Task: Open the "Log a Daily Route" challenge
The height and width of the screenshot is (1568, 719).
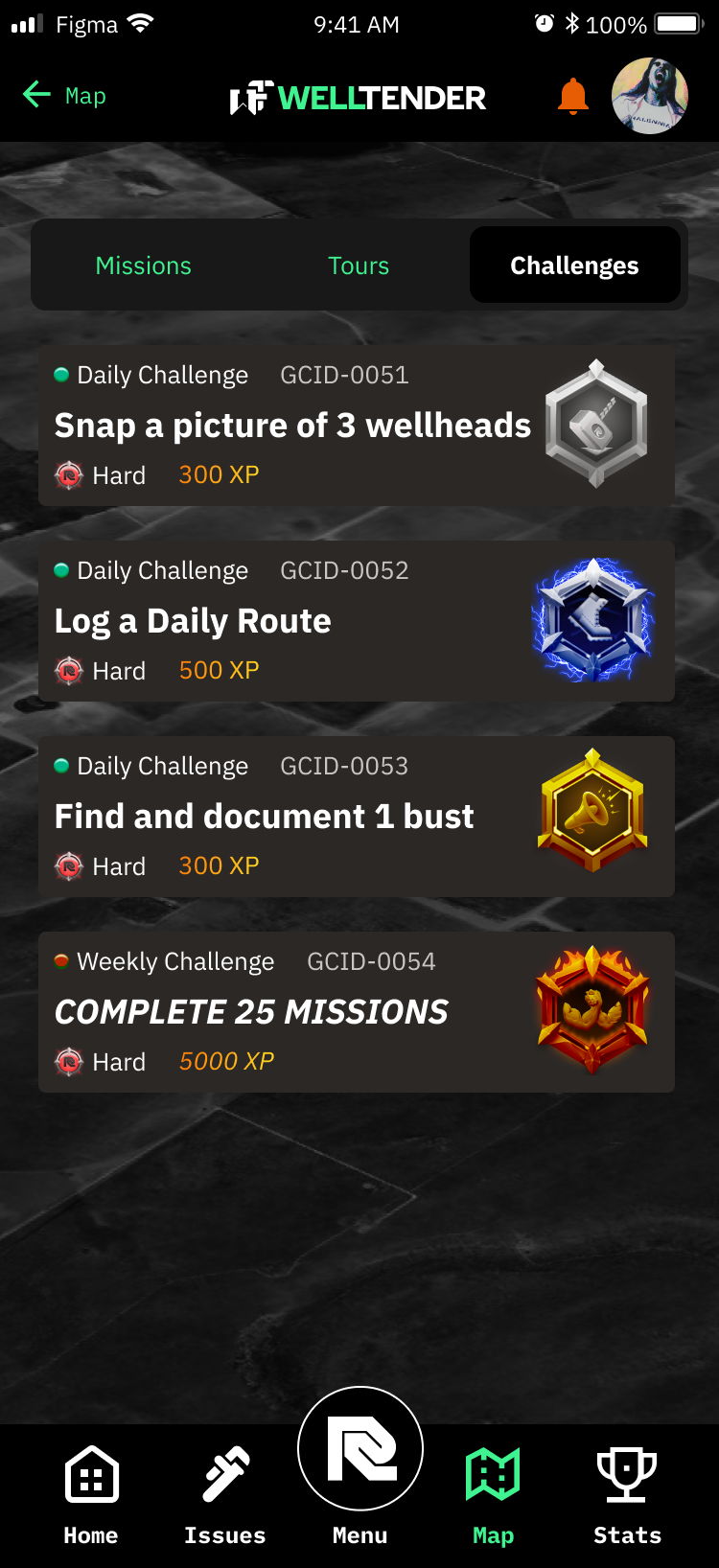Action: point(357,621)
